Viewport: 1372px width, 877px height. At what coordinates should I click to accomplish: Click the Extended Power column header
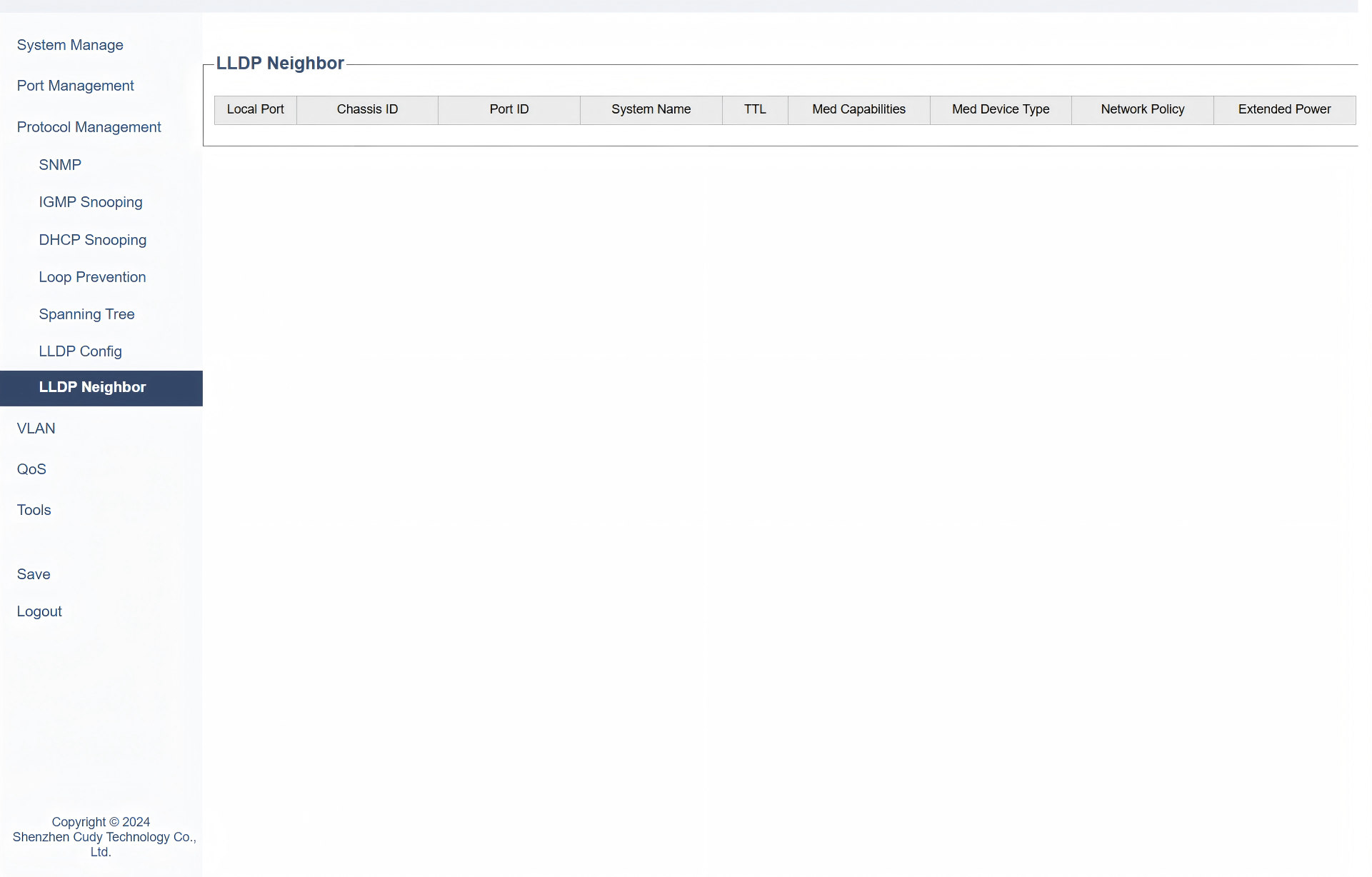[x=1284, y=109]
